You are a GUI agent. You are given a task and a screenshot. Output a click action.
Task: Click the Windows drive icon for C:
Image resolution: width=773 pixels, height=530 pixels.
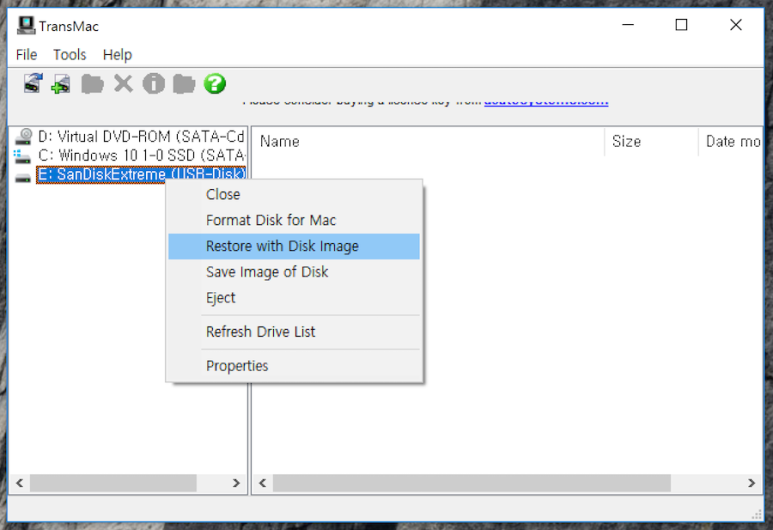tap(22, 156)
